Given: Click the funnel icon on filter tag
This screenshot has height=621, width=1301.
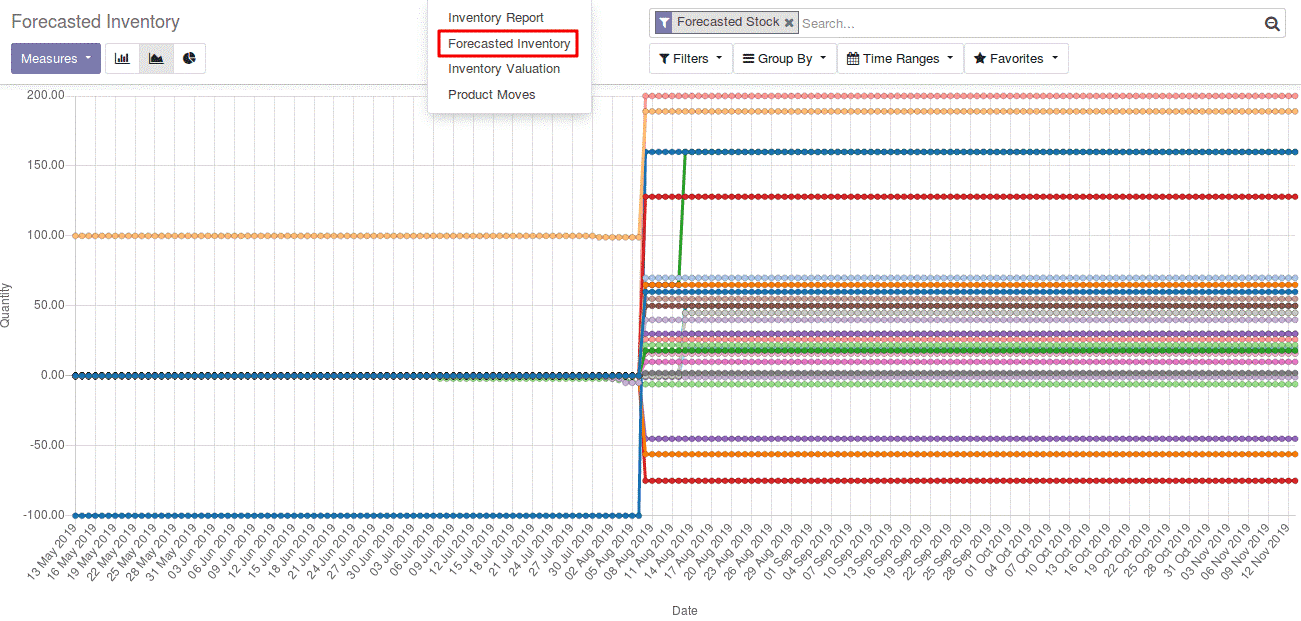Looking at the screenshot, I should click(x=664, y=22).
